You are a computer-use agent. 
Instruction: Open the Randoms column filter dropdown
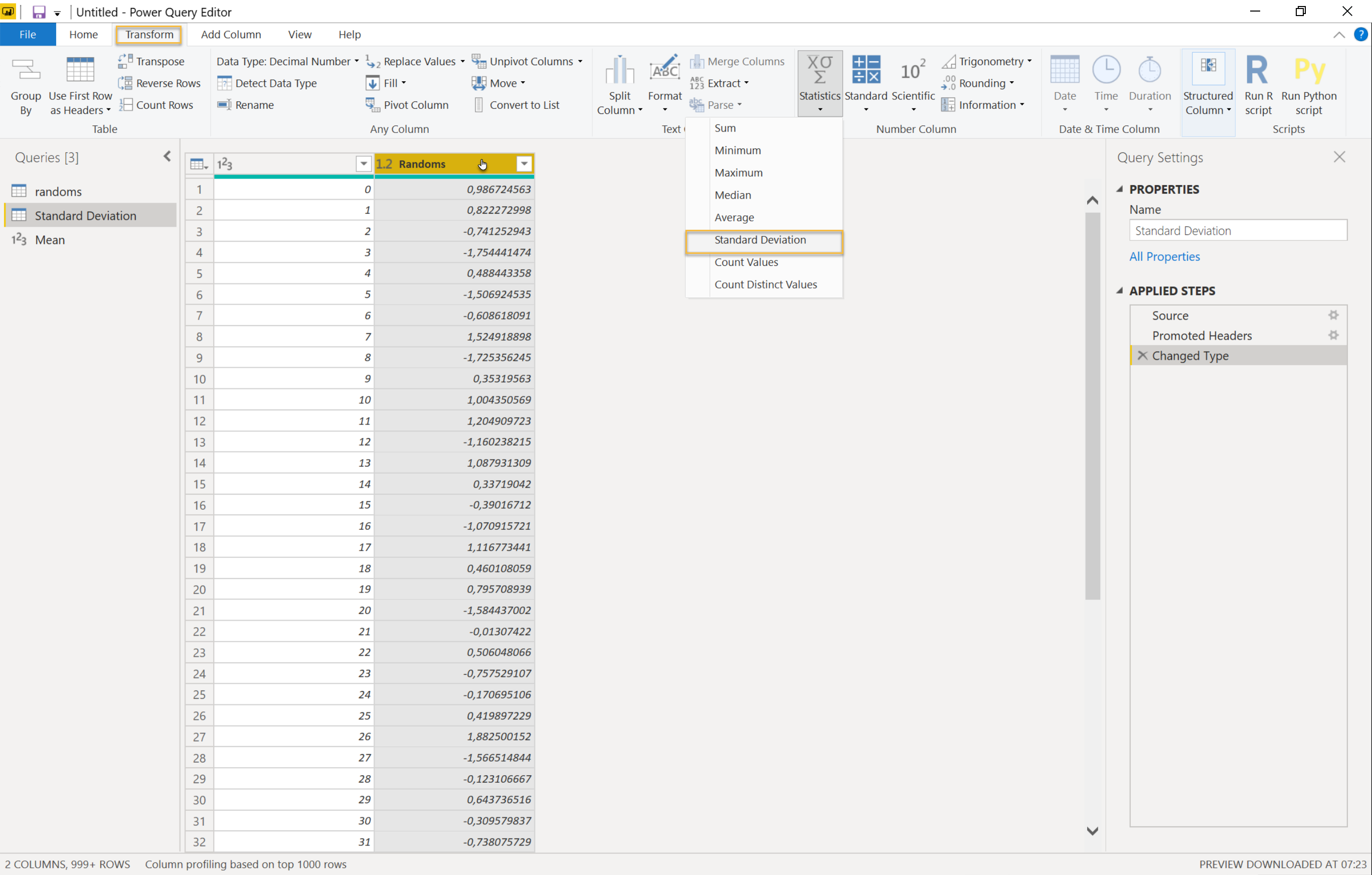point(524,164)
